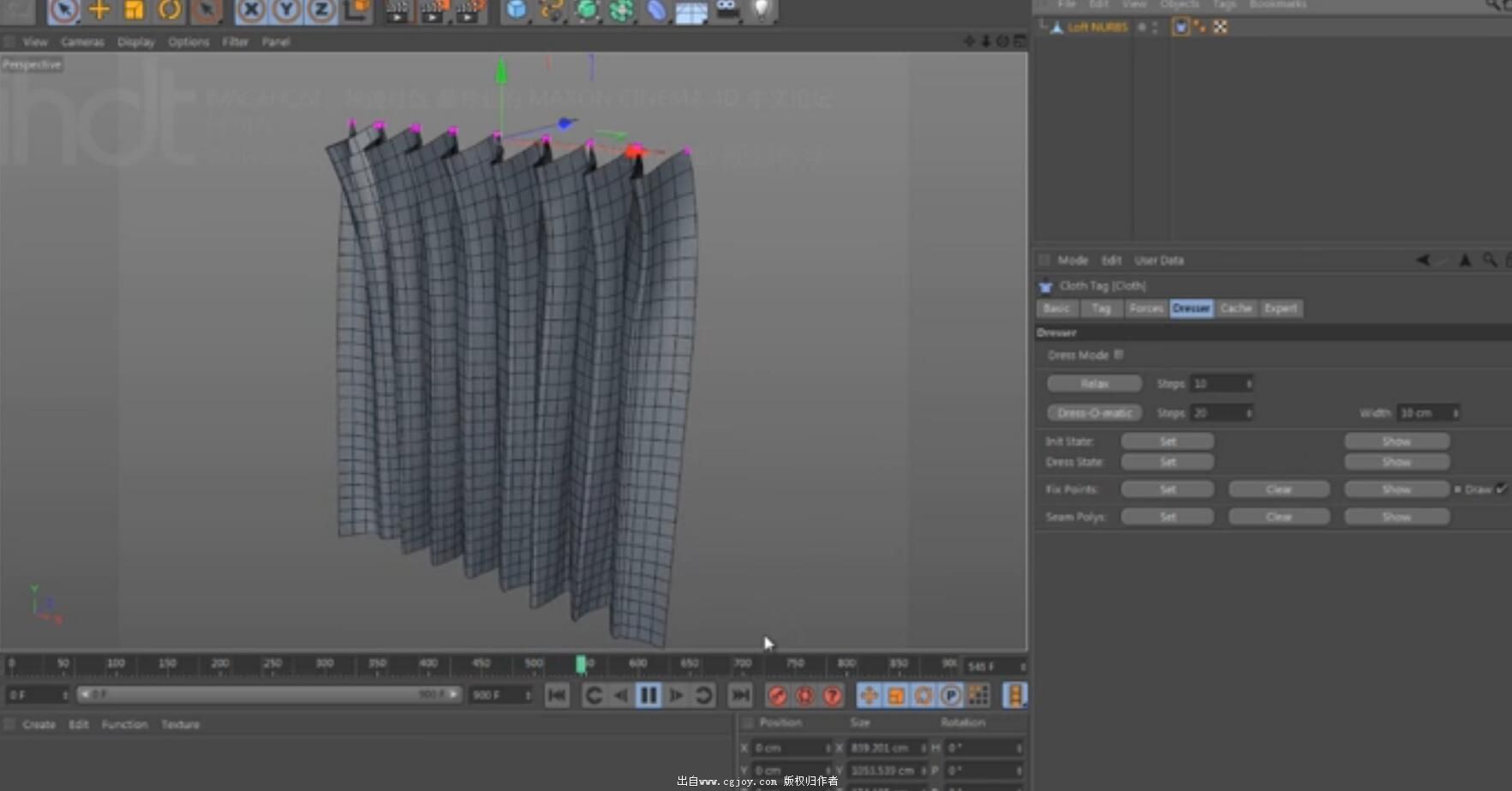Go to start of animation
This screenshot has height=791, width=1512.
pos(557,695)
